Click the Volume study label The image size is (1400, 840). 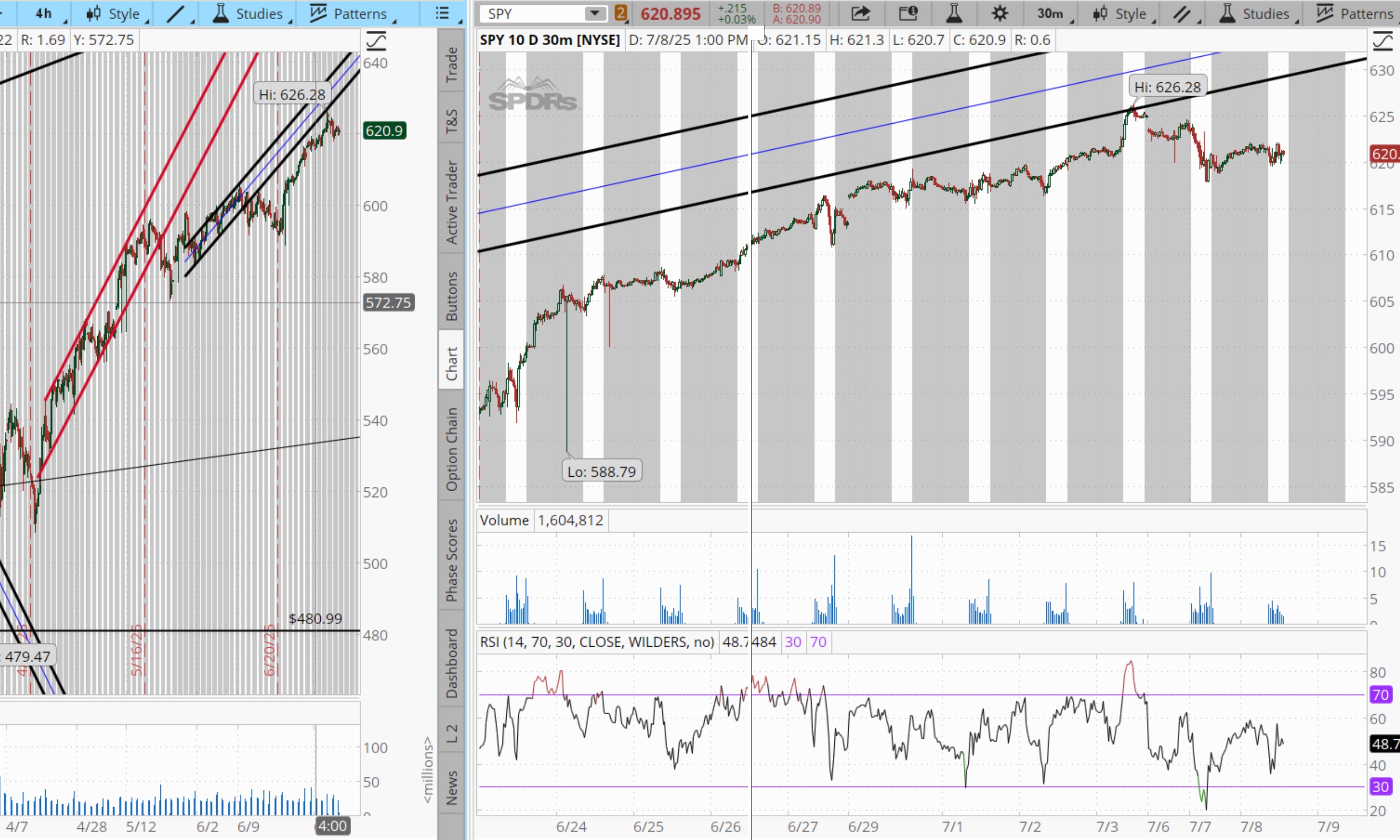click(x=505, y=520)
